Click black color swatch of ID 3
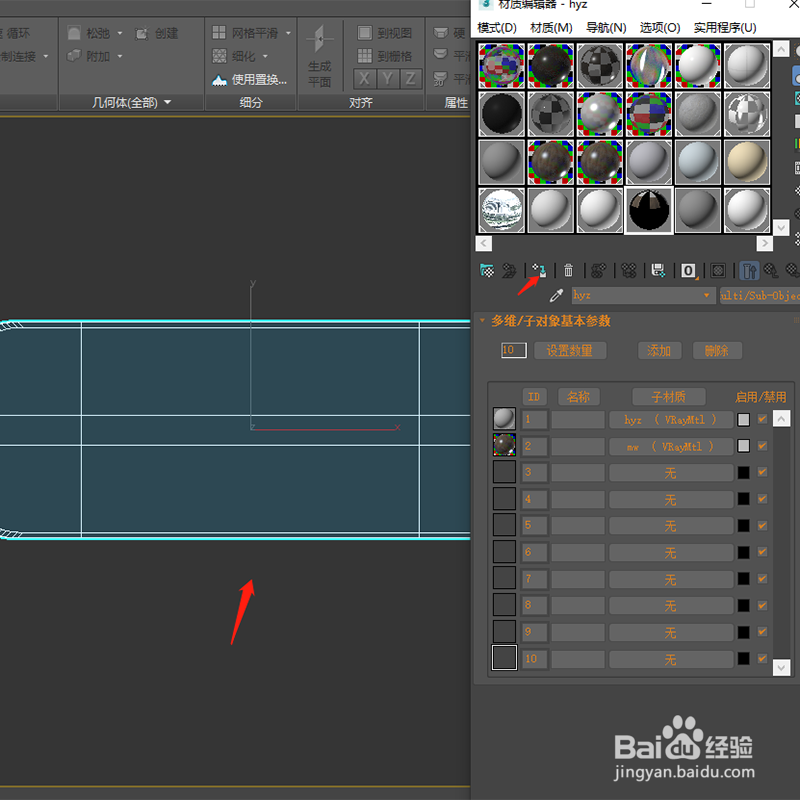 click(743, 473)
